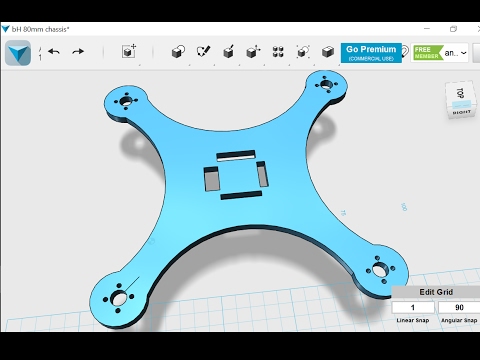The height and width of the screenshot is (360, 480).
Task: Open the Modify tools icon
Action: (x=253, y=52)
